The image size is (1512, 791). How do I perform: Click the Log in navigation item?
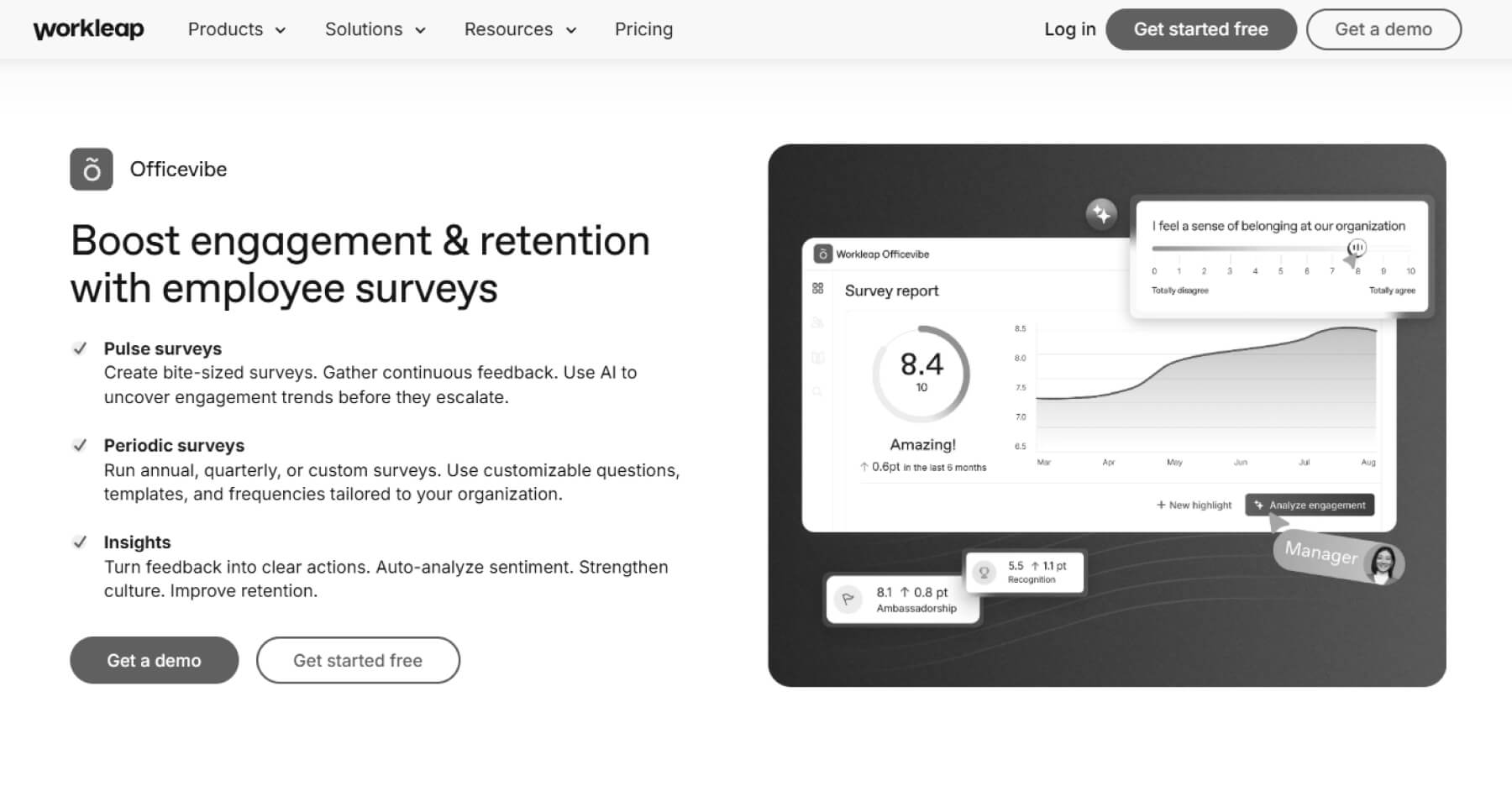[x=1069, y=29]
